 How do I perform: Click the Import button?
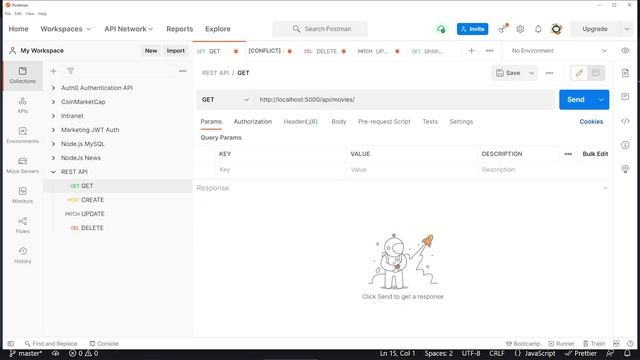[x=176, y=51]
